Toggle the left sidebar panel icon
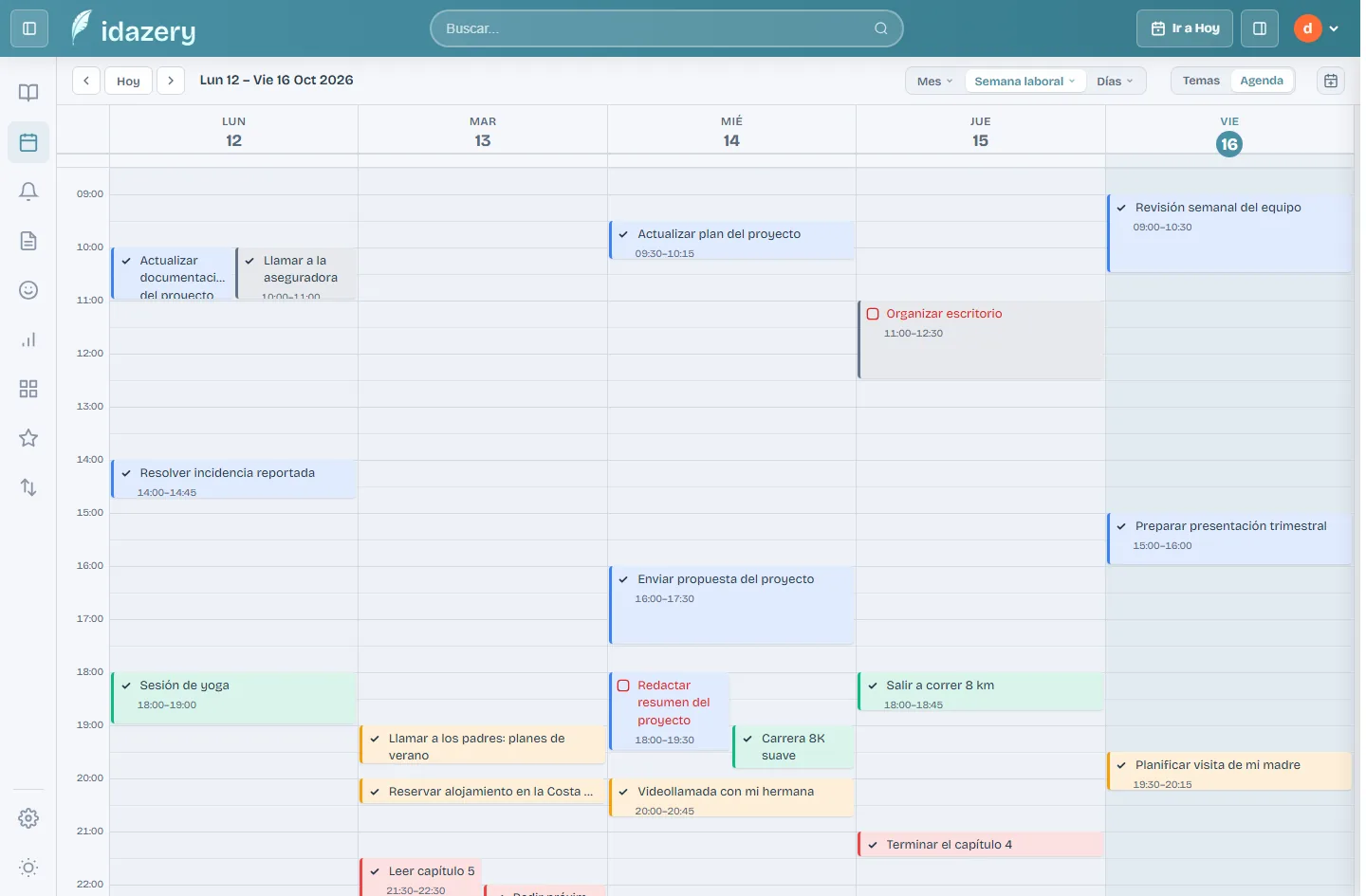 [x=29, y=28]
